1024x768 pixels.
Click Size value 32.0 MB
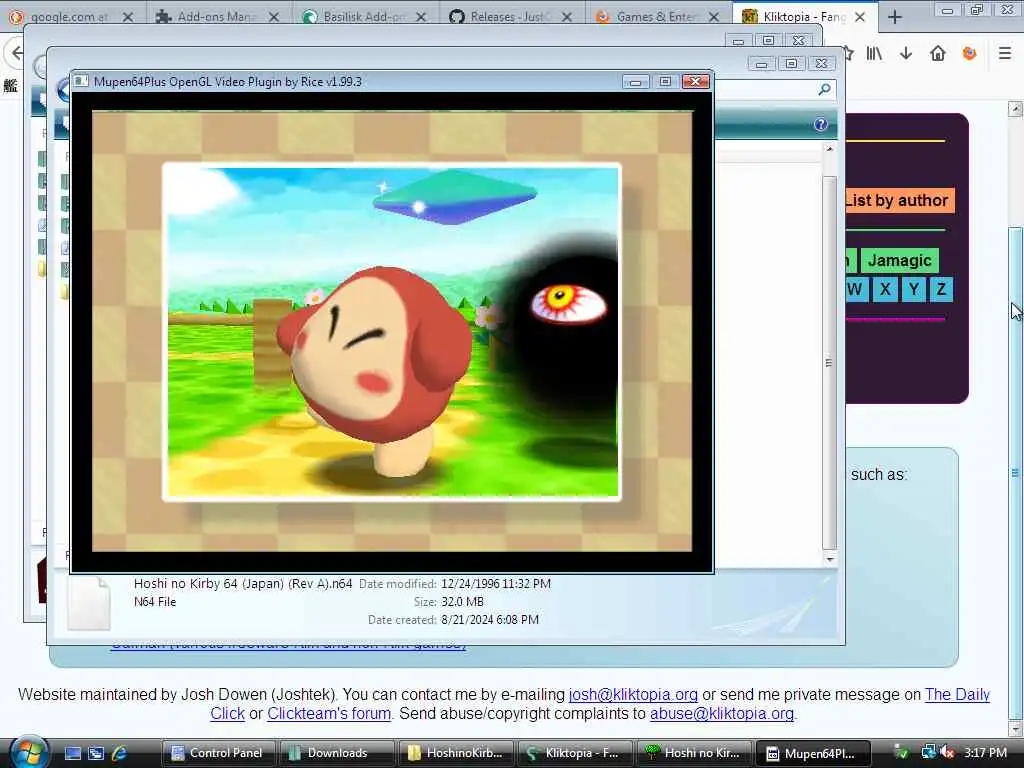(462, 601)
